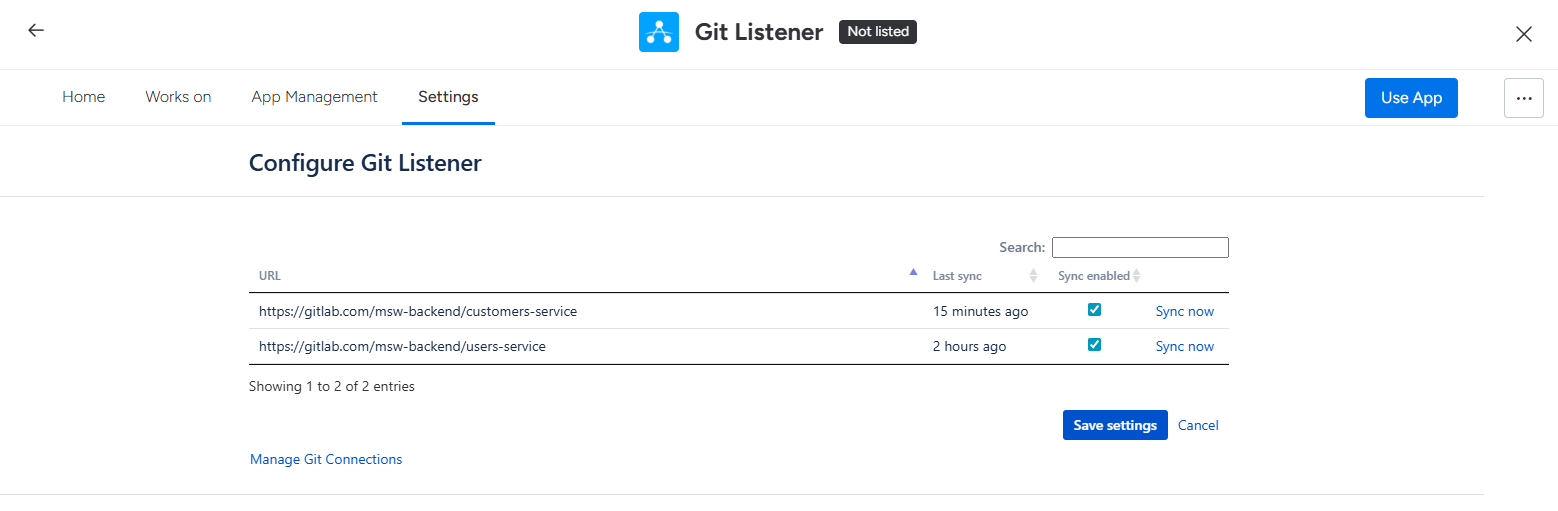Click the Save settings button
The image size is (1558, 511).
(x=1114, y=425)
